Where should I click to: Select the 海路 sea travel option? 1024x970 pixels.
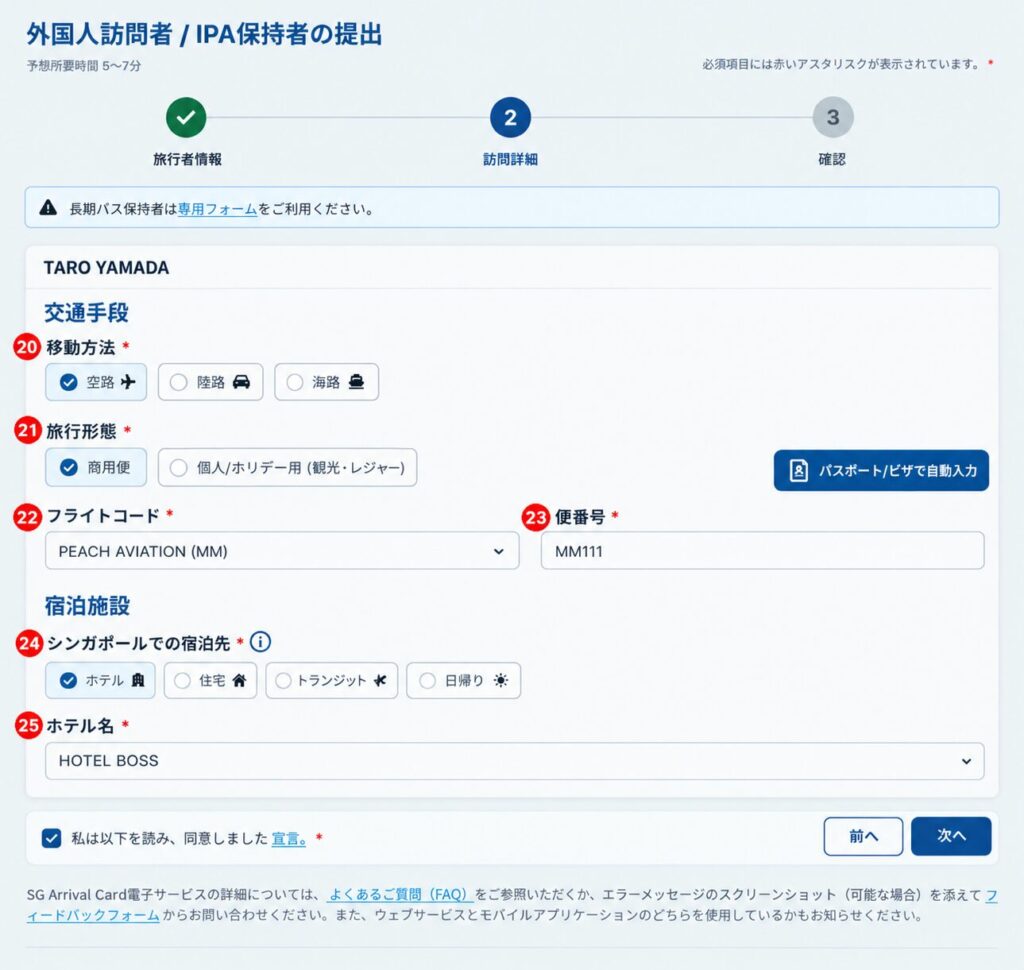[x=327, y=382]
